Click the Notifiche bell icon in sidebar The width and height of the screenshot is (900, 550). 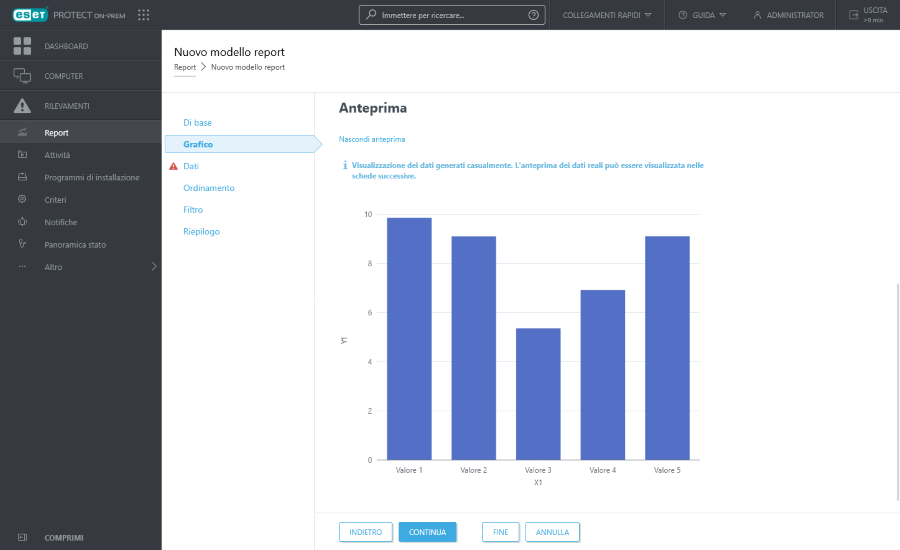[x=22, y=222]
